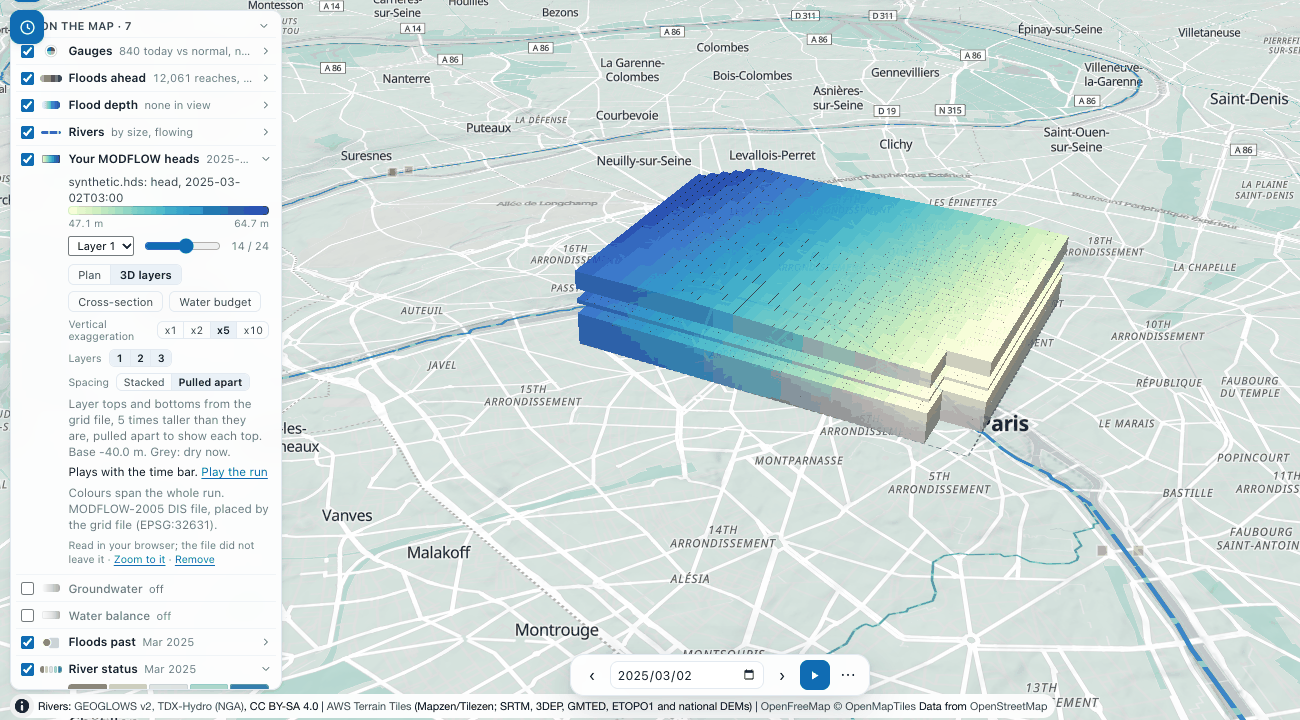Collapse the On The Map panel chevron
The width and height of the screenshot is (1300, 720).
tap(264, 26)
